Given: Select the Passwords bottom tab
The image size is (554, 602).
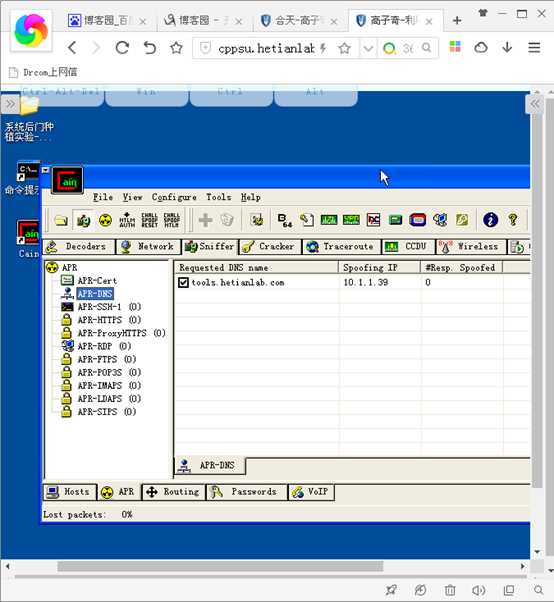Looking at the screenshot, I should pos(247,492).
